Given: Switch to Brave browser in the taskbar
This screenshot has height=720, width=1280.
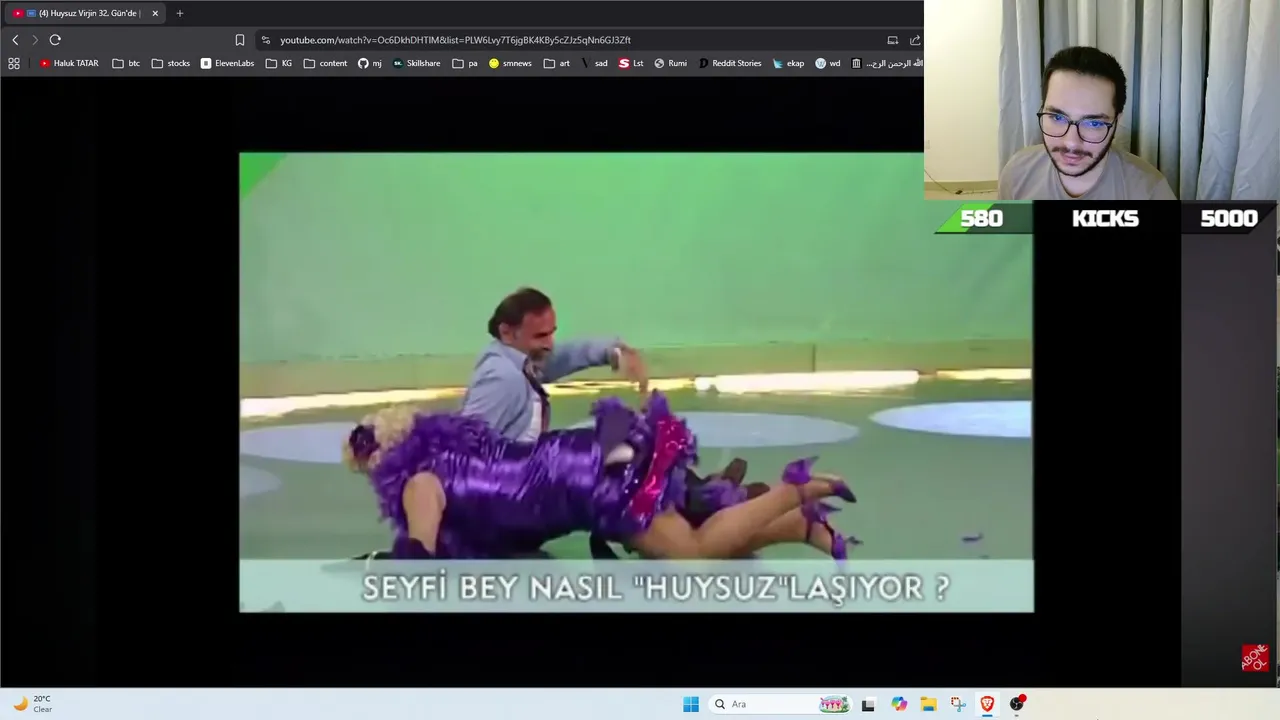Looking at the screenshot, I should 987,704.
